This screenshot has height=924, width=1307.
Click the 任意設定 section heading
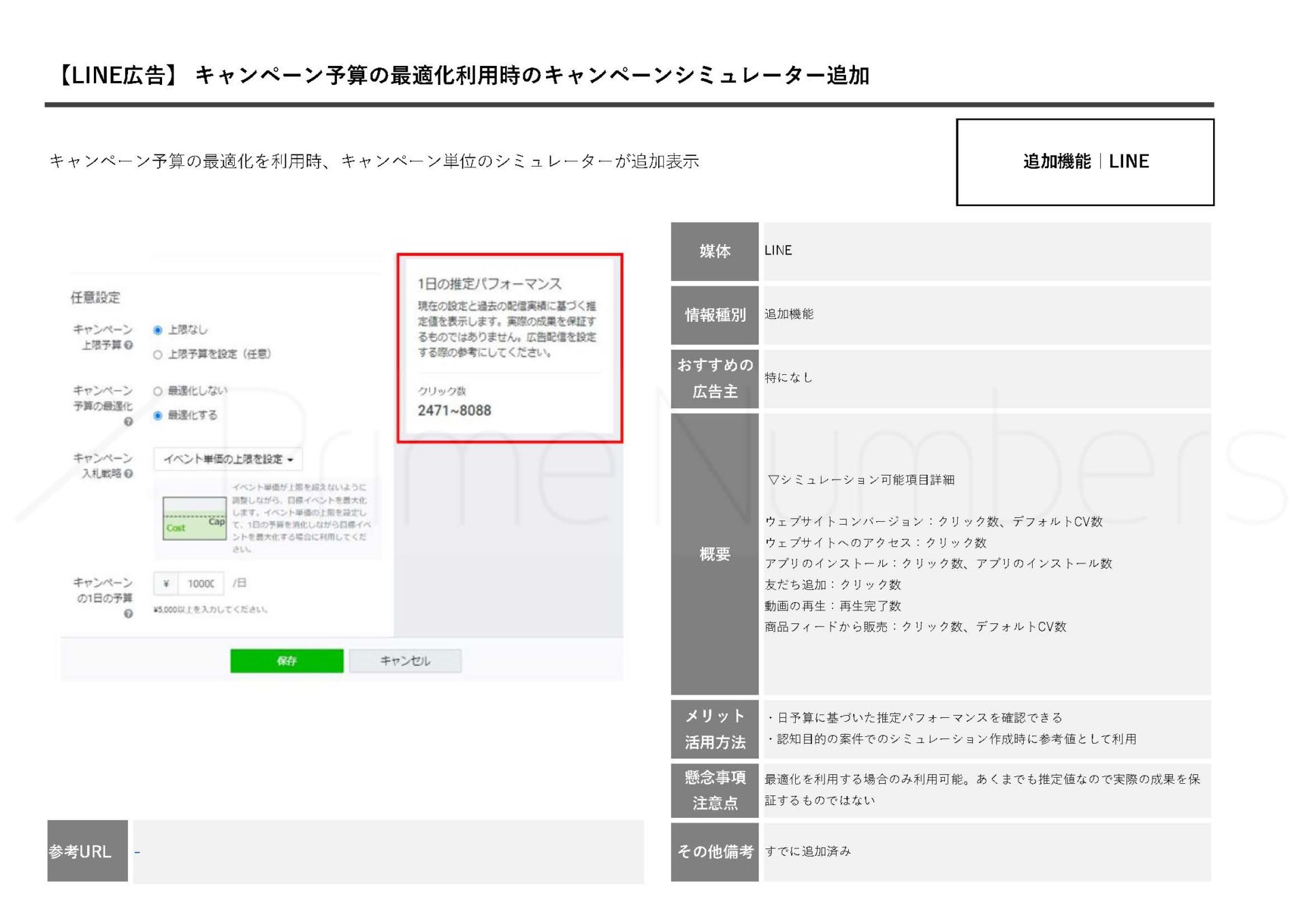tap(95, 297)
